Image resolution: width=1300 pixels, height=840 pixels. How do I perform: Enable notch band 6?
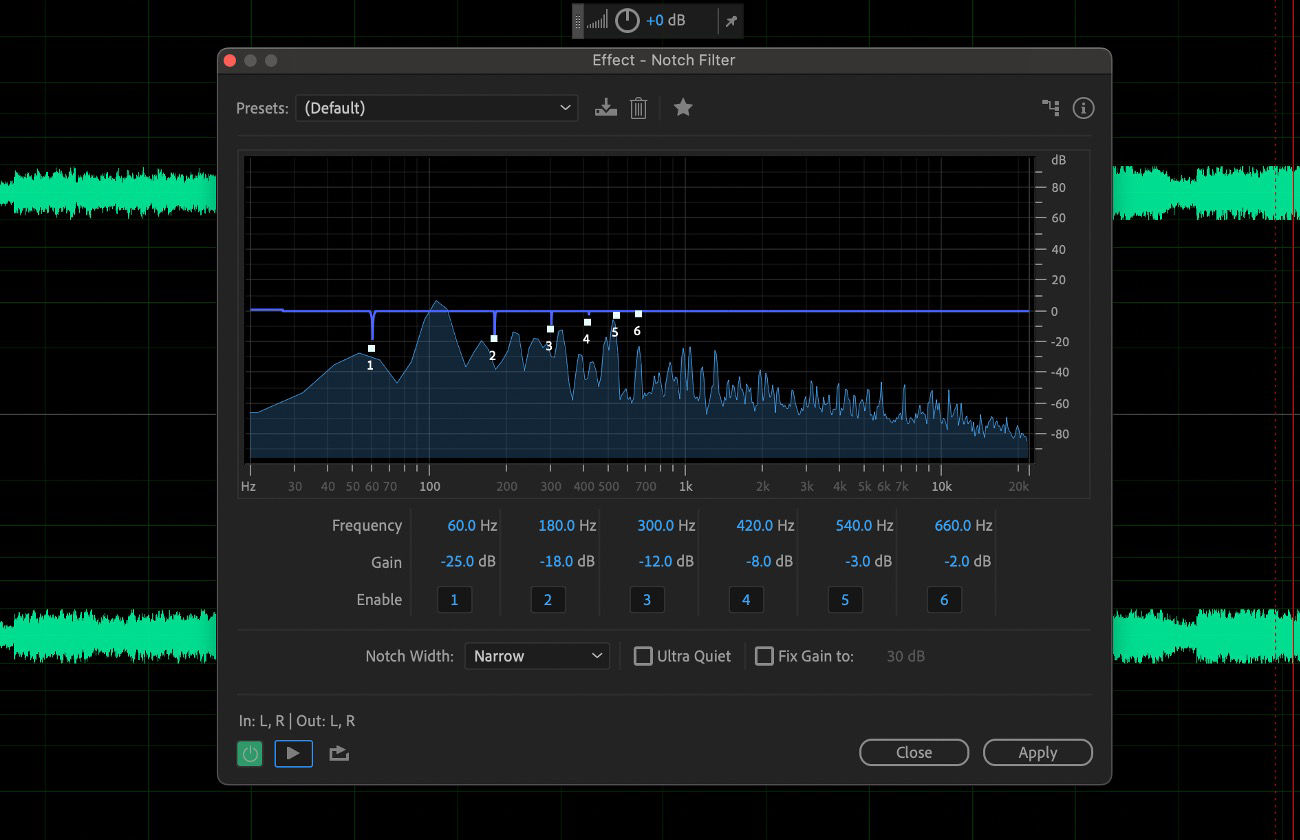(x=943, y=599)
